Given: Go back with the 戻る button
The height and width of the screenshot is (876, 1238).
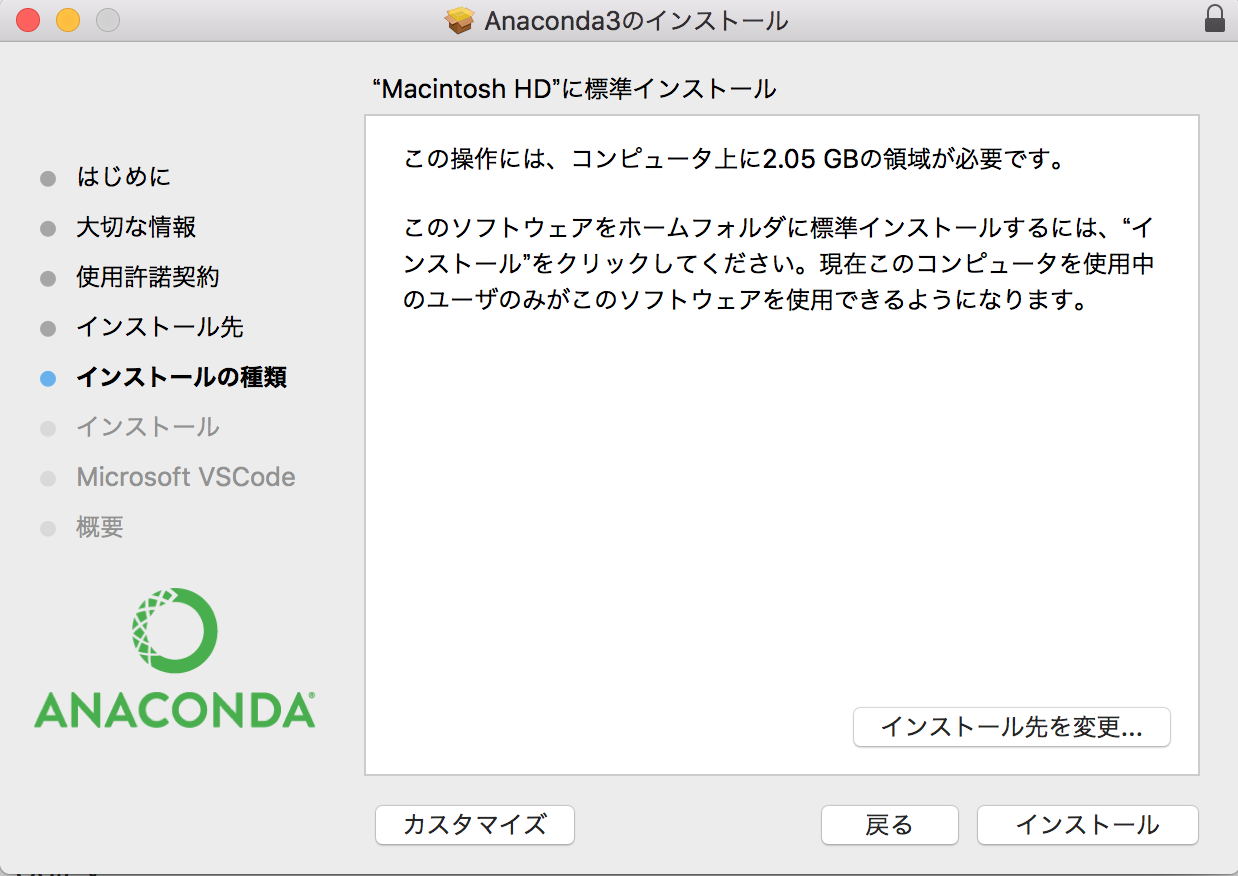Looking at the screenshot, I should (889, 825).
